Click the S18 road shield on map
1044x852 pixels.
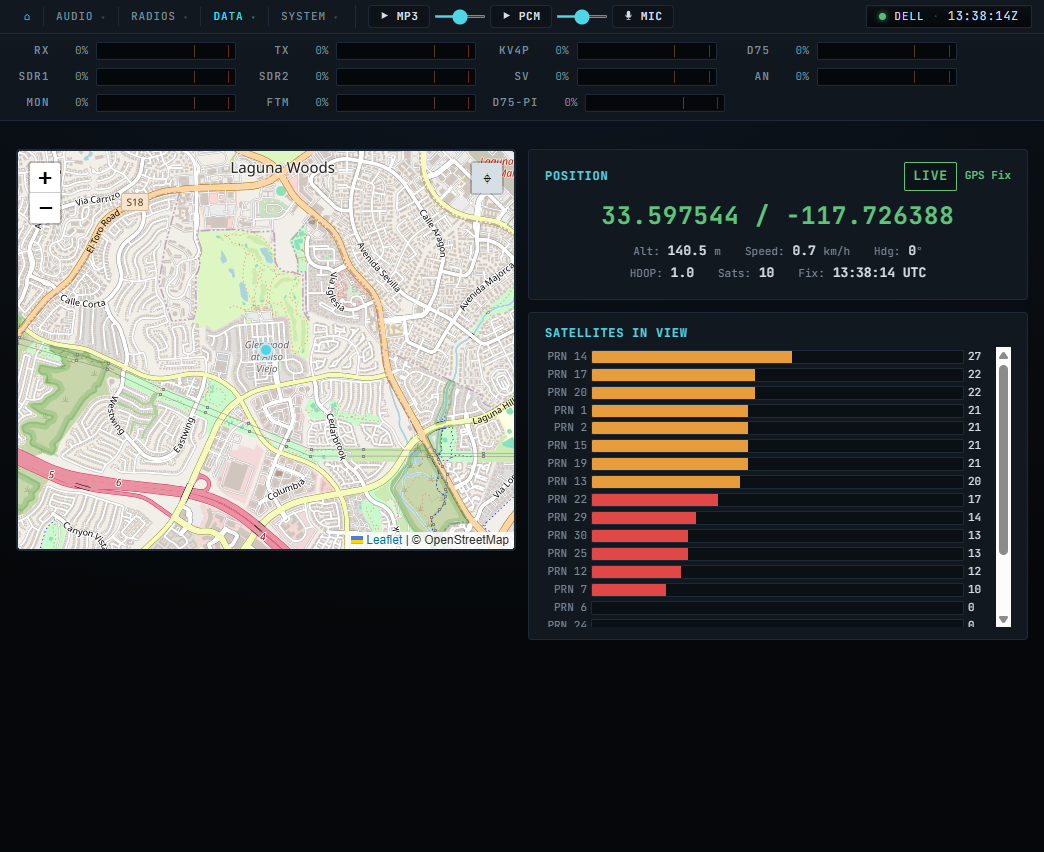point(135,202)
